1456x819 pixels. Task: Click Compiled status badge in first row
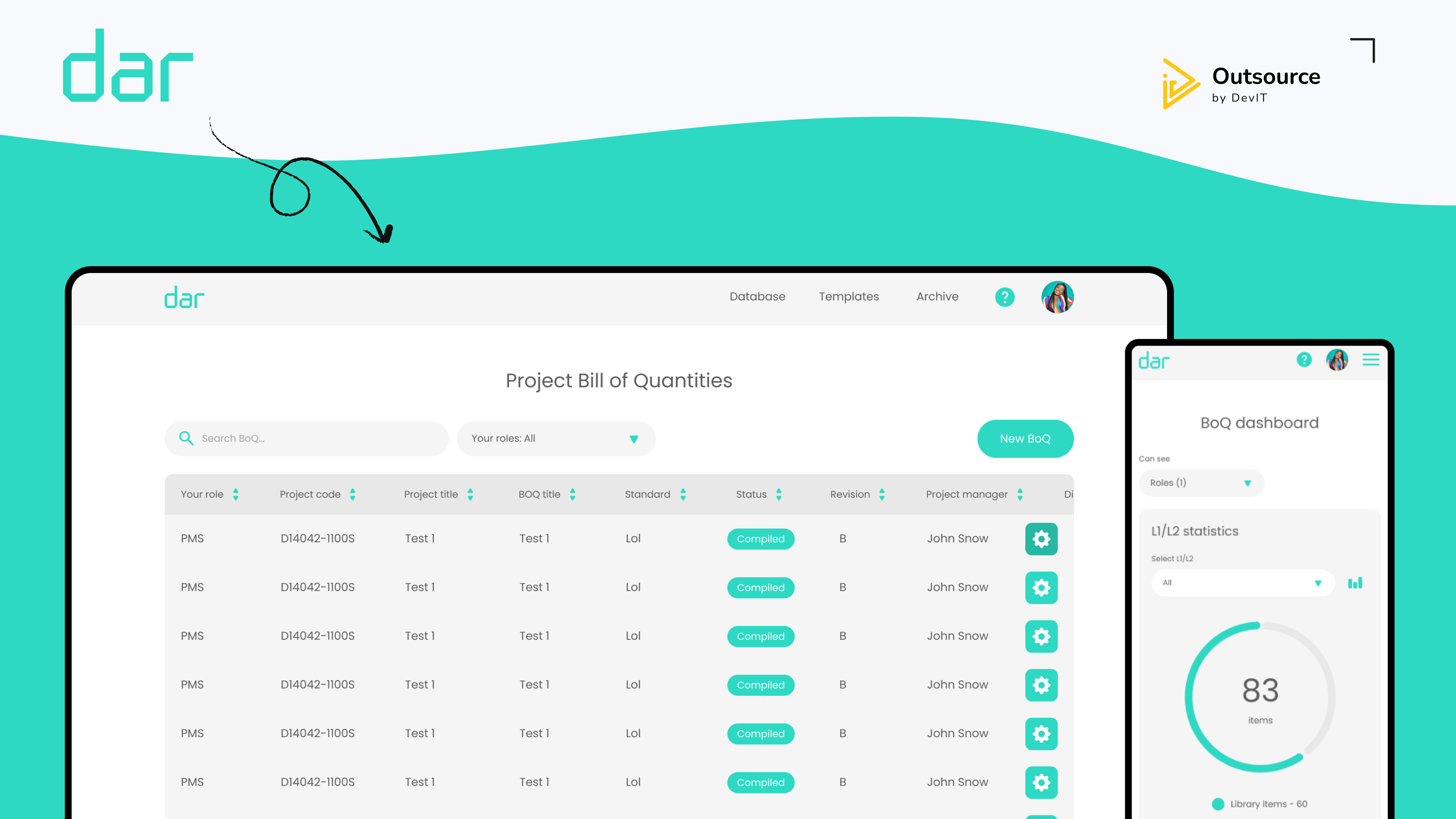761,539
